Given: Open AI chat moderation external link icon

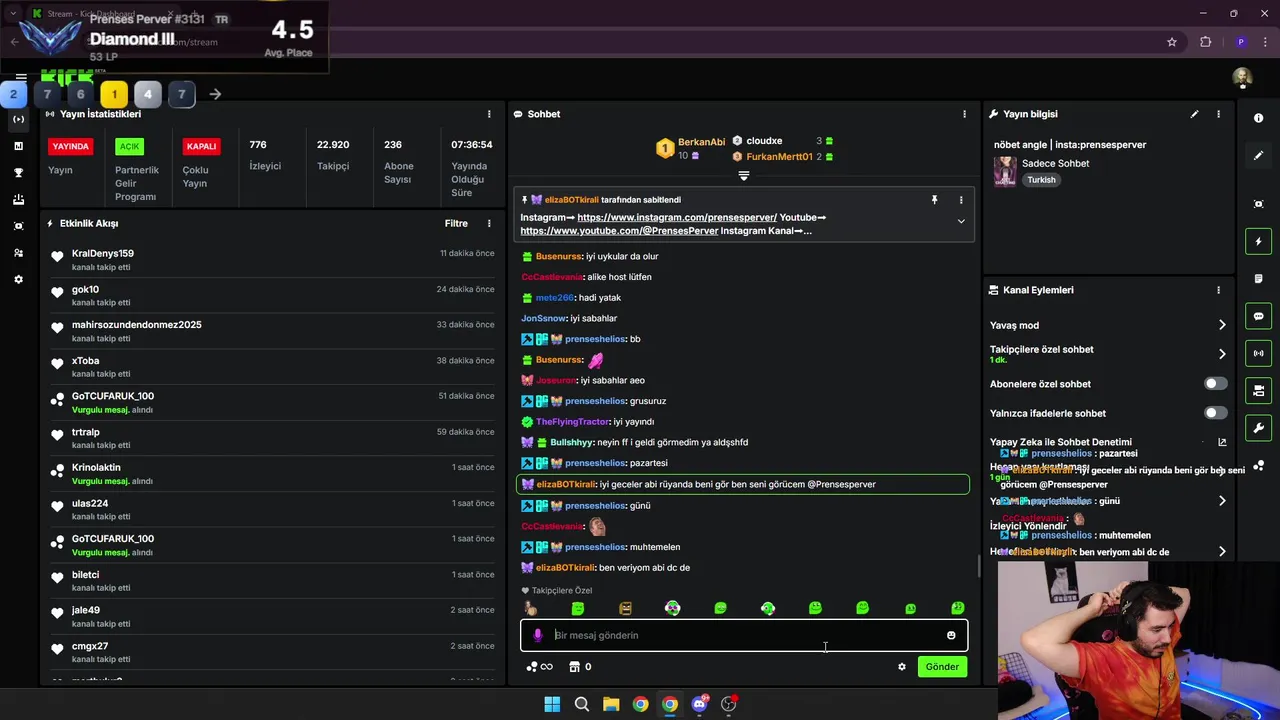Looking at the screenshot, I should coord(1222,442).
